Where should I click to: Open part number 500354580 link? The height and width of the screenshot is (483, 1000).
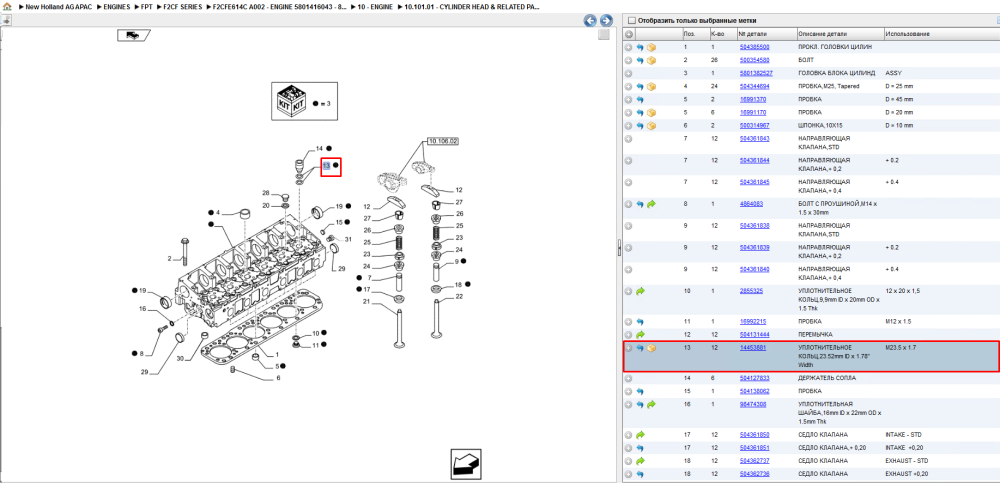tap(754, 60)
